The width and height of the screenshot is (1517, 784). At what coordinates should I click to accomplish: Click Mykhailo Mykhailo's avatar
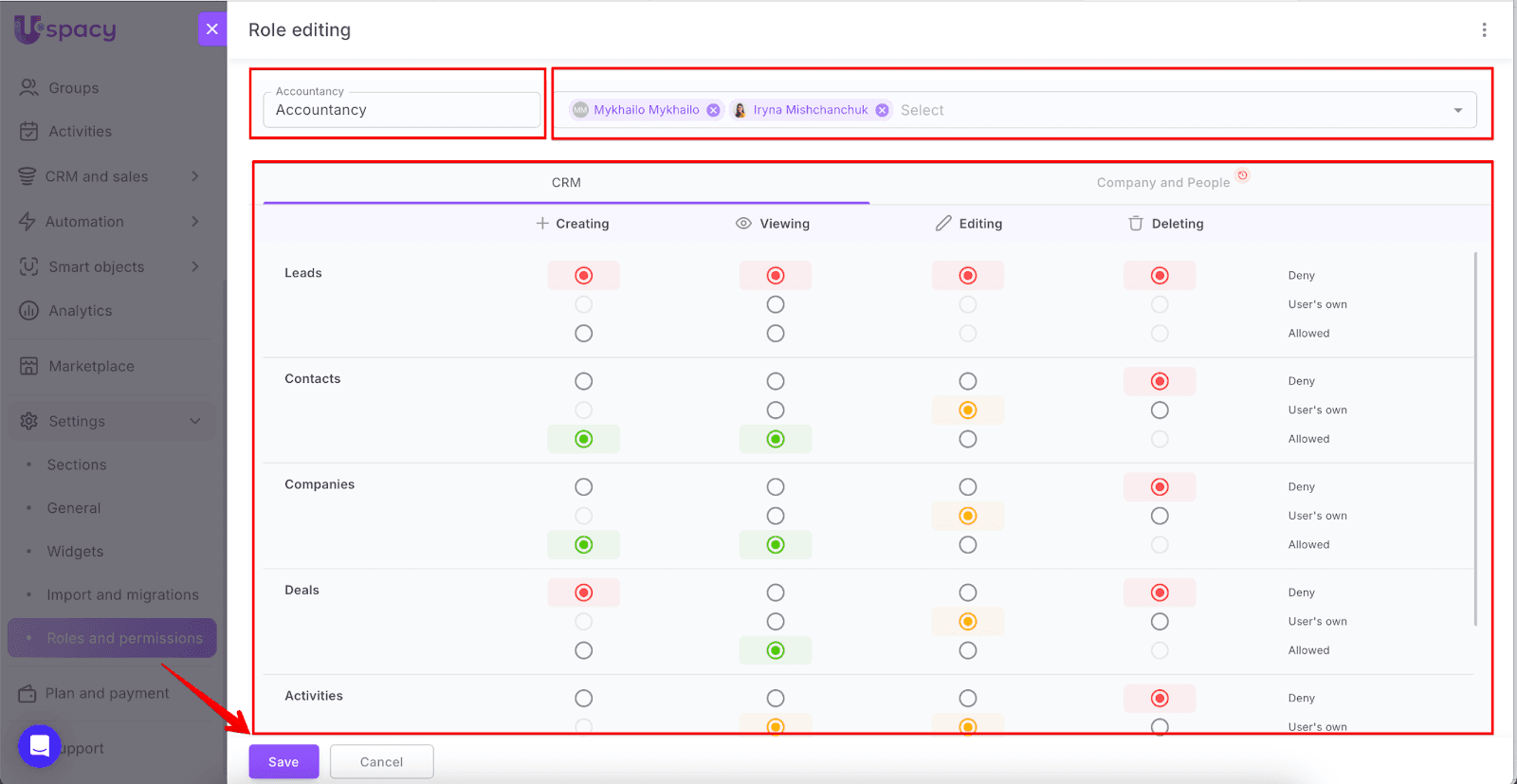click(580, 110)
